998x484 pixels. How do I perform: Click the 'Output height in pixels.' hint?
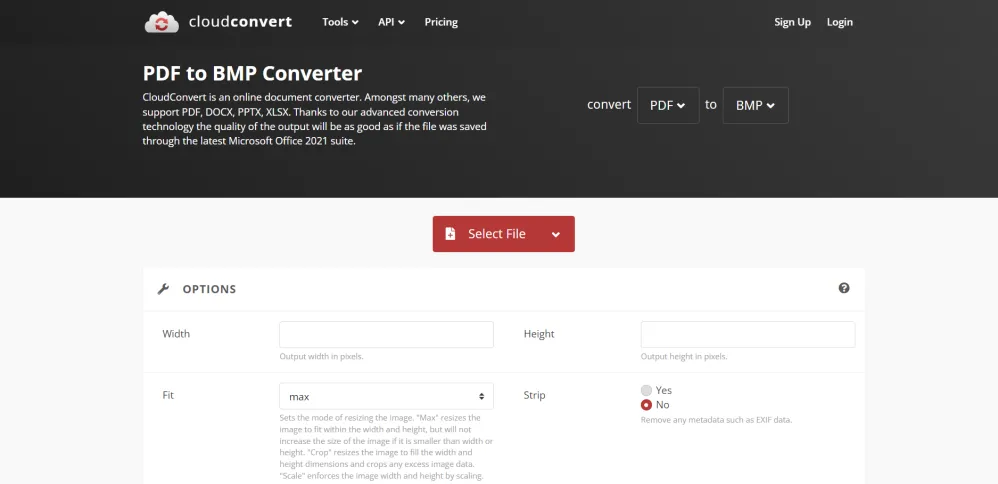pos(684,357)
